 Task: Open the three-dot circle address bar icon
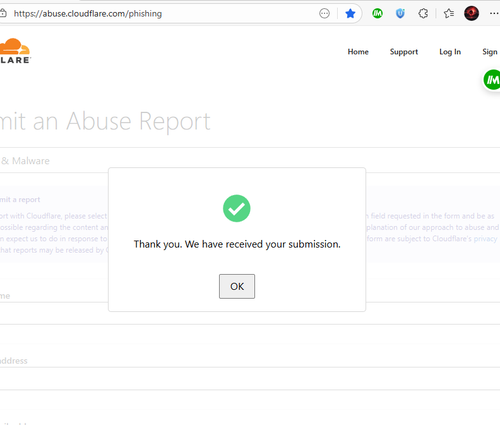click(324, 14)
